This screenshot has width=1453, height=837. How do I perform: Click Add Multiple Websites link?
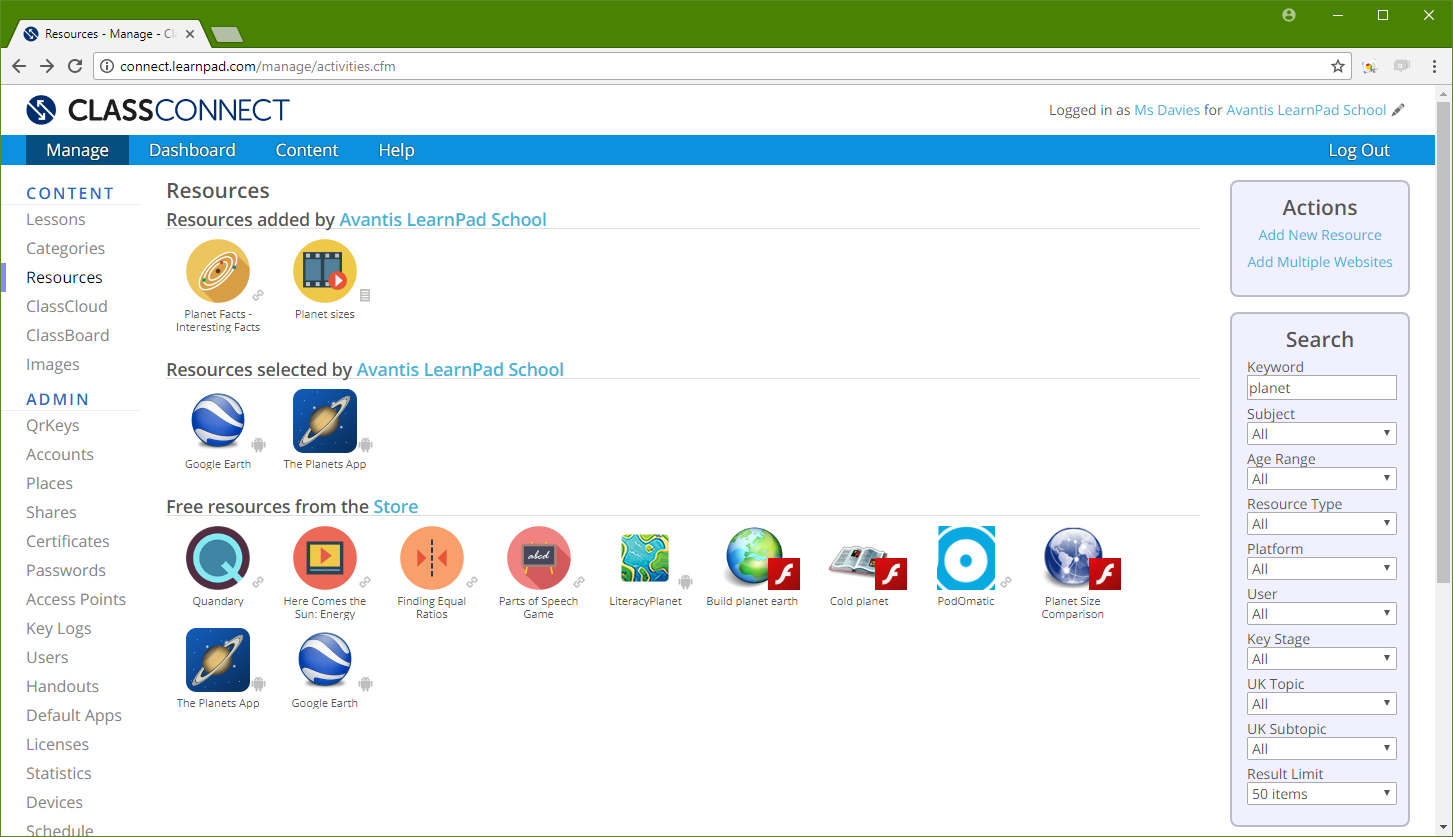pyautogui.click(x=1320, y=262)
